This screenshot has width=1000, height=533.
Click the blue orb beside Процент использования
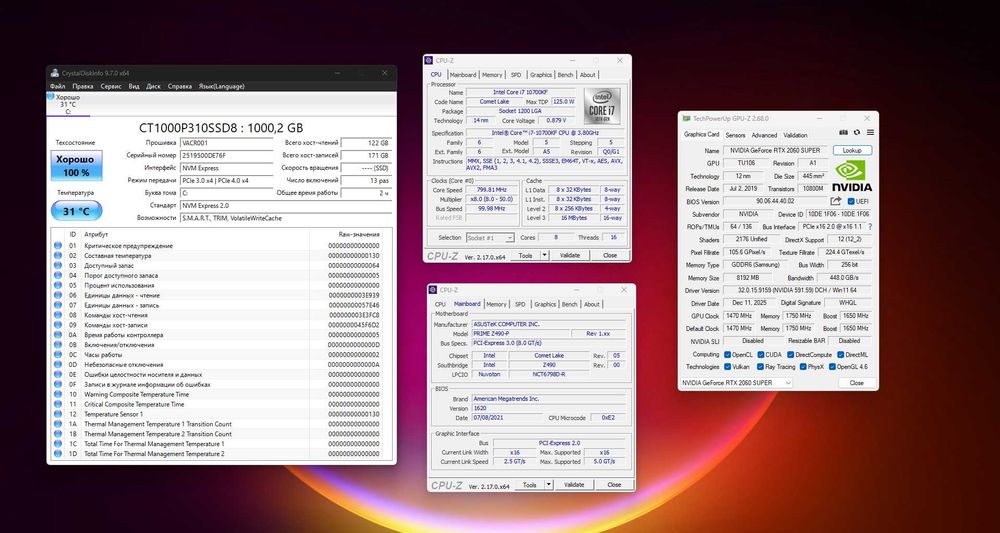(58, 285)
